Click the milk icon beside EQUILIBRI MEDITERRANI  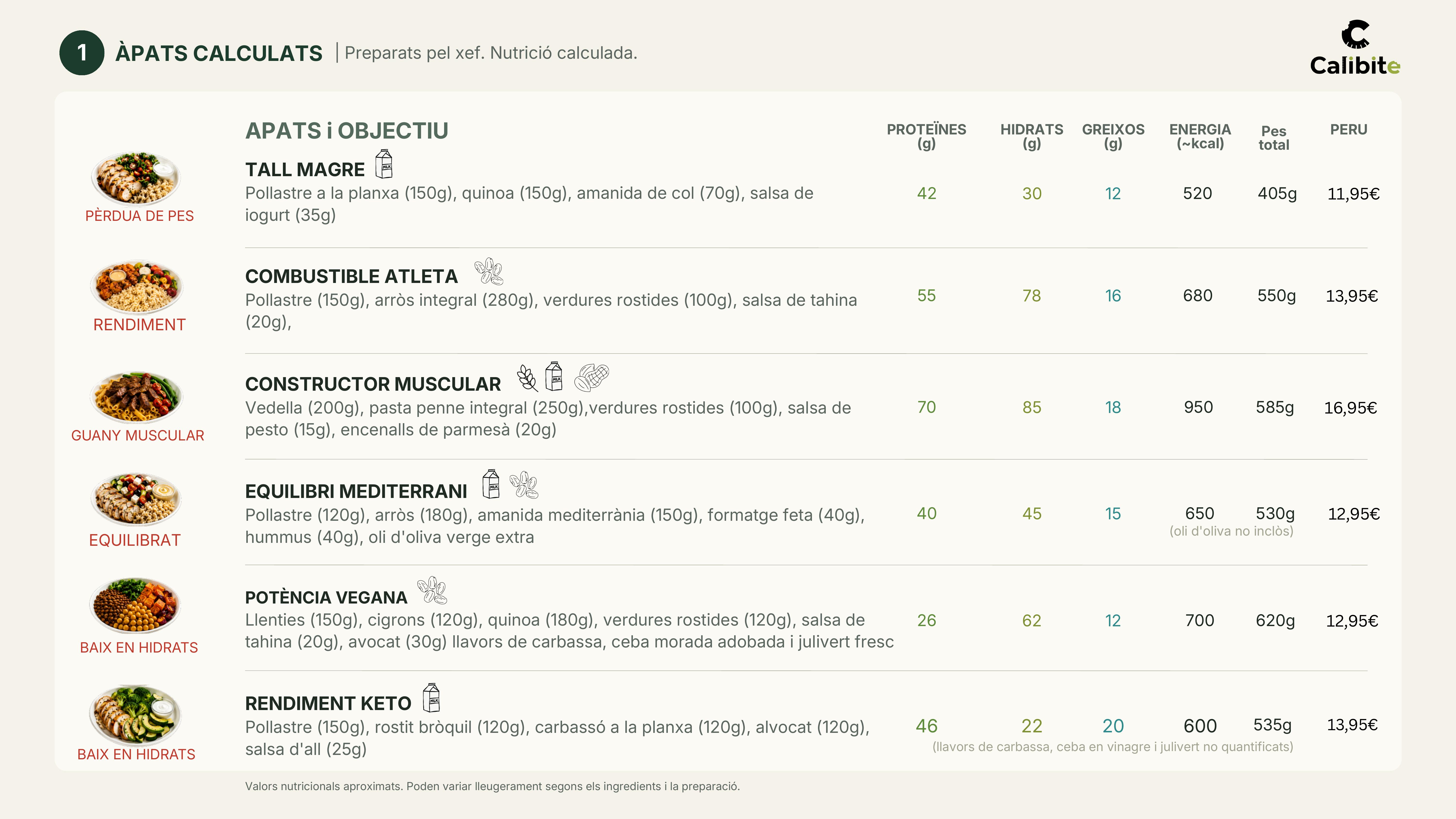pyautogui.click(x=491, y=484)
